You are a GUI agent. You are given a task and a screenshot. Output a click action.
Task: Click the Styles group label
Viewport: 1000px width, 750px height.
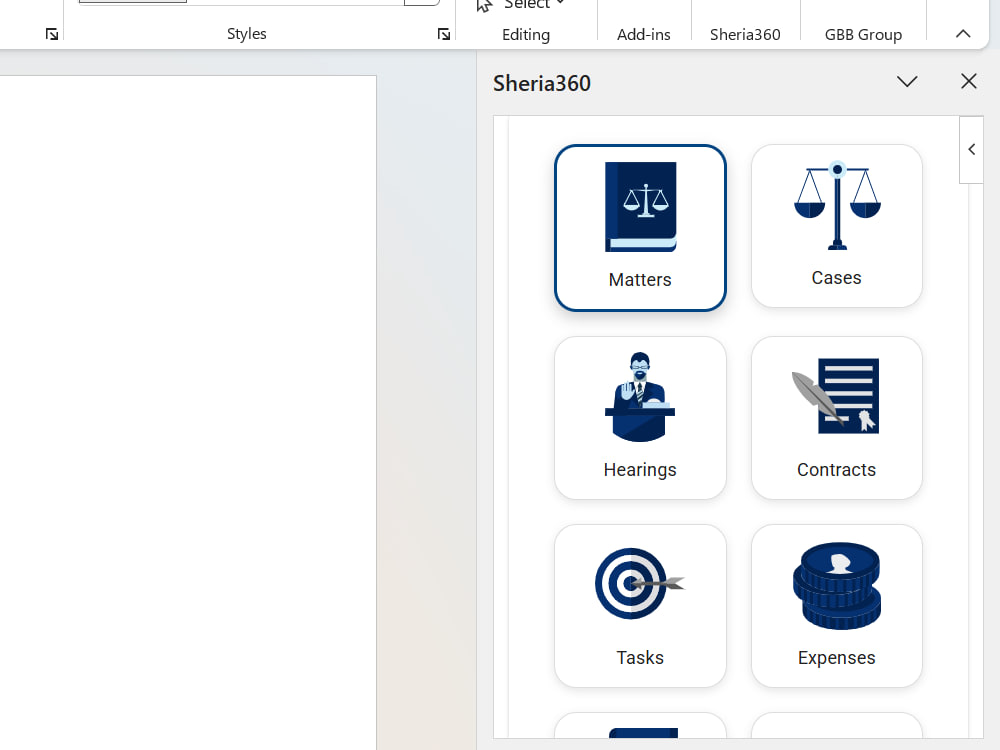[247, 34]
